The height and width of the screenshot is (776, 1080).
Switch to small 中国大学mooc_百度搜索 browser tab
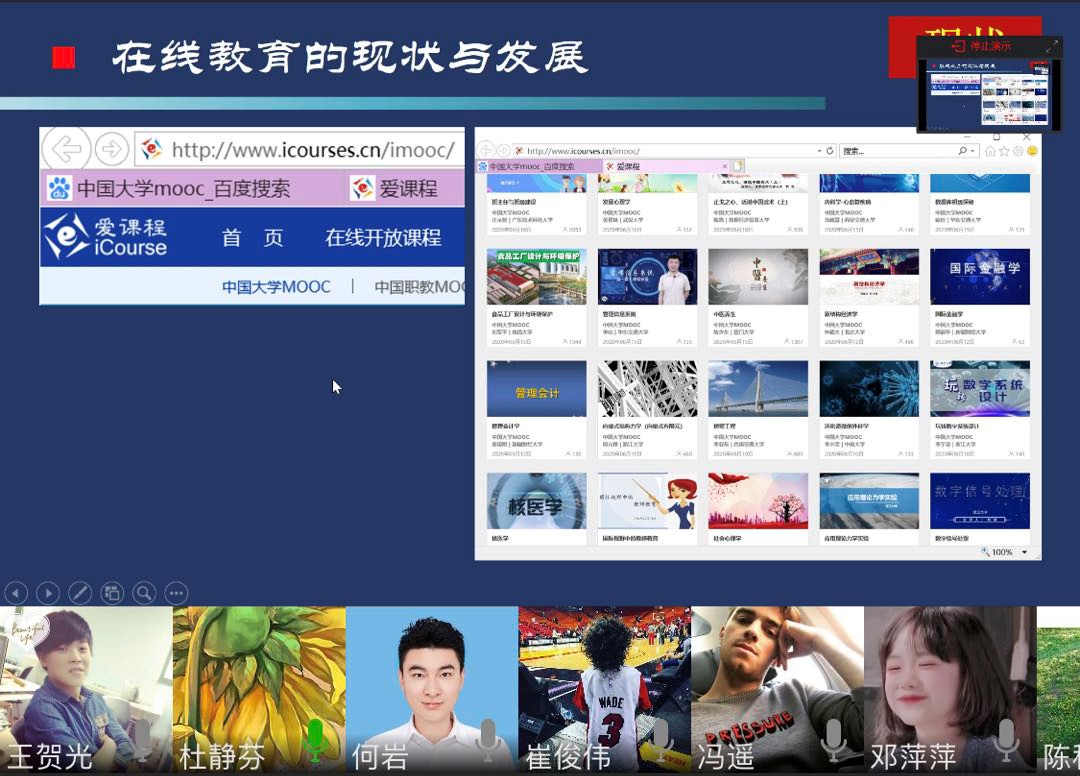coord(539,167)
